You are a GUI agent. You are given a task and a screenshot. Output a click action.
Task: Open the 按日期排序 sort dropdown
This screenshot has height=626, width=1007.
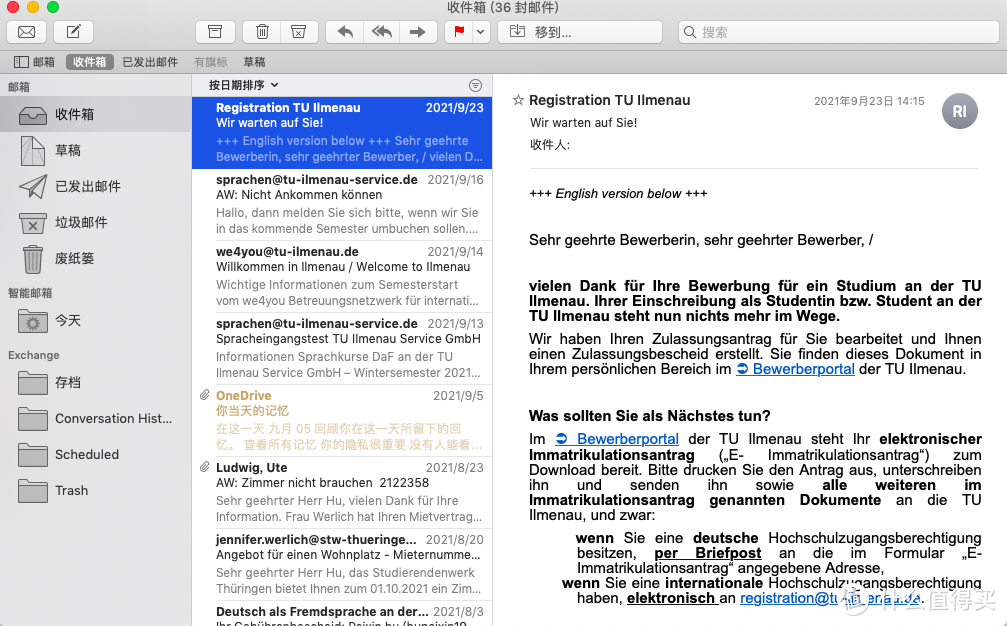pos(243,85)
